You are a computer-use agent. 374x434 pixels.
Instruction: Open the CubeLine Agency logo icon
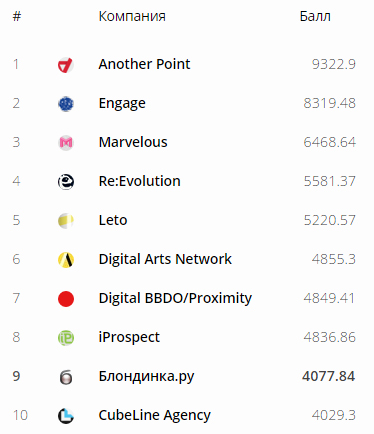(66, 416)
